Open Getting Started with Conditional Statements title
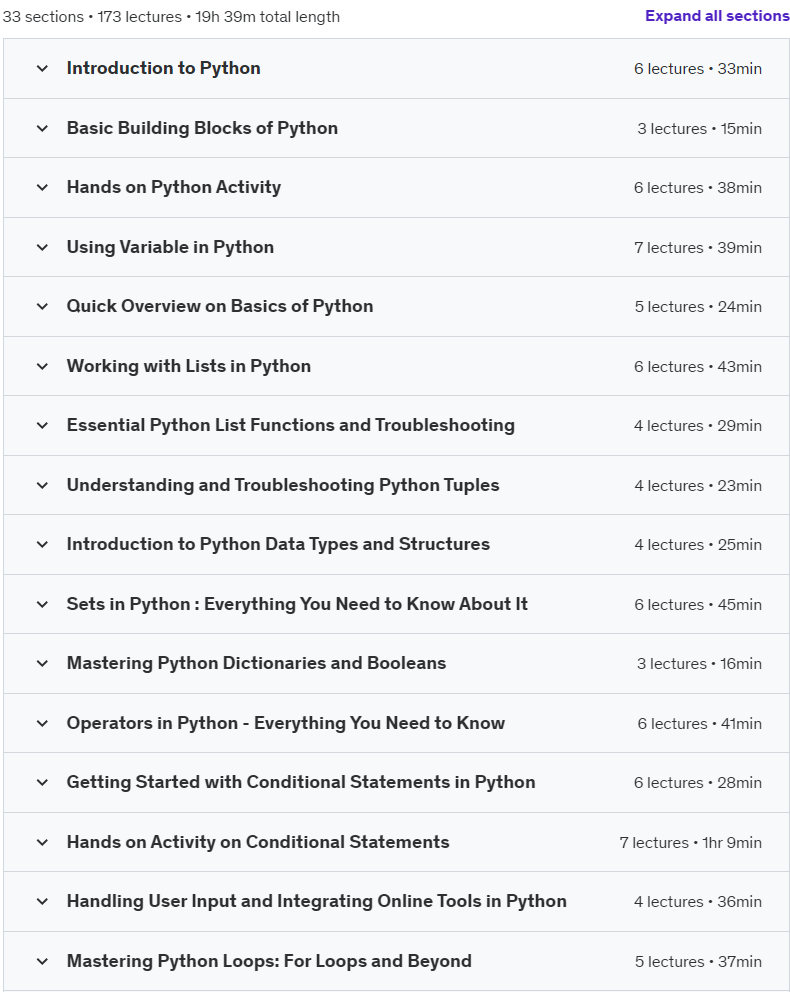Image resolution: width=790 pixels, height=992 pixels. [300, 782]
